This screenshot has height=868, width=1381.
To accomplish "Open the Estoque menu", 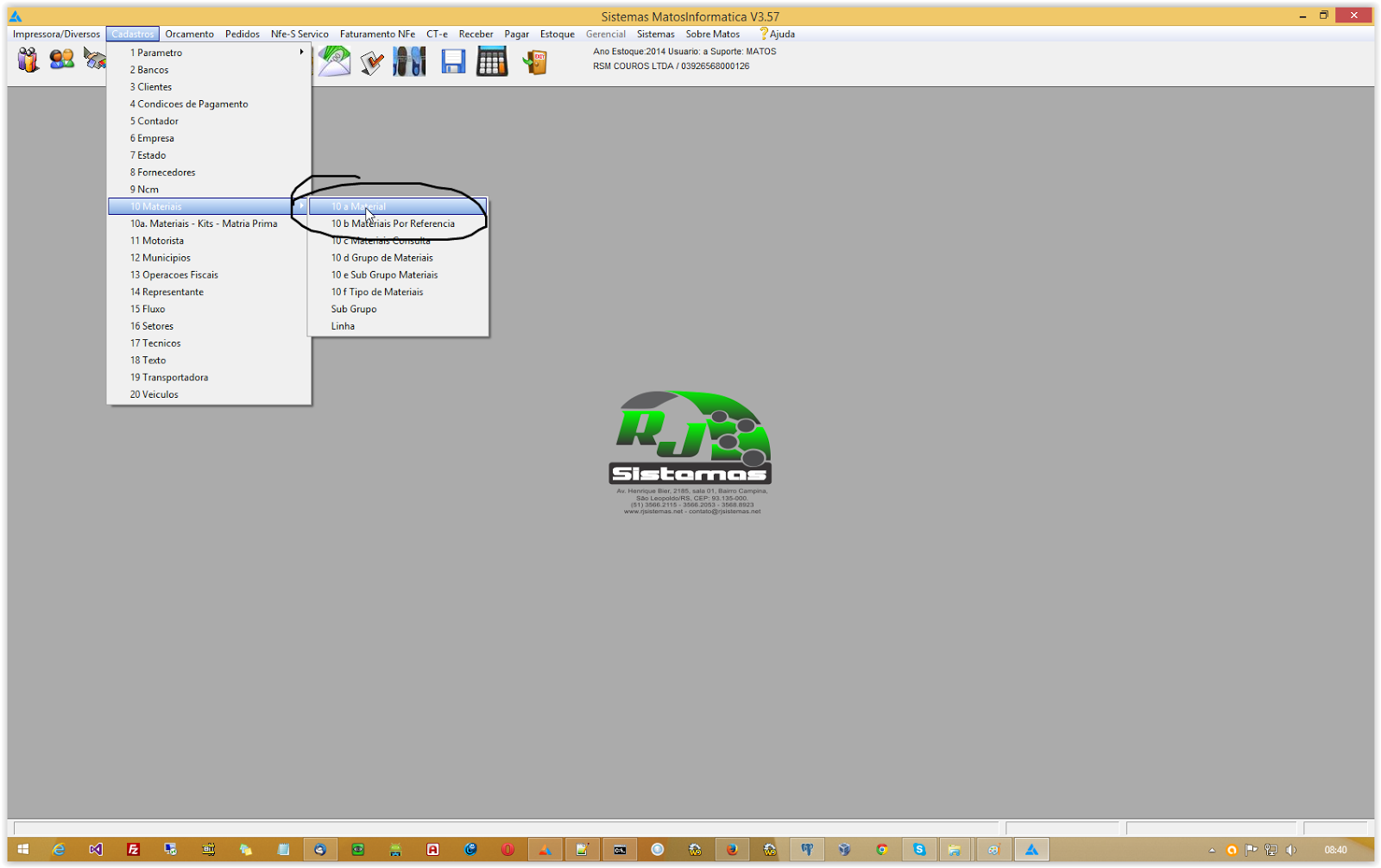I will point(558,34).
